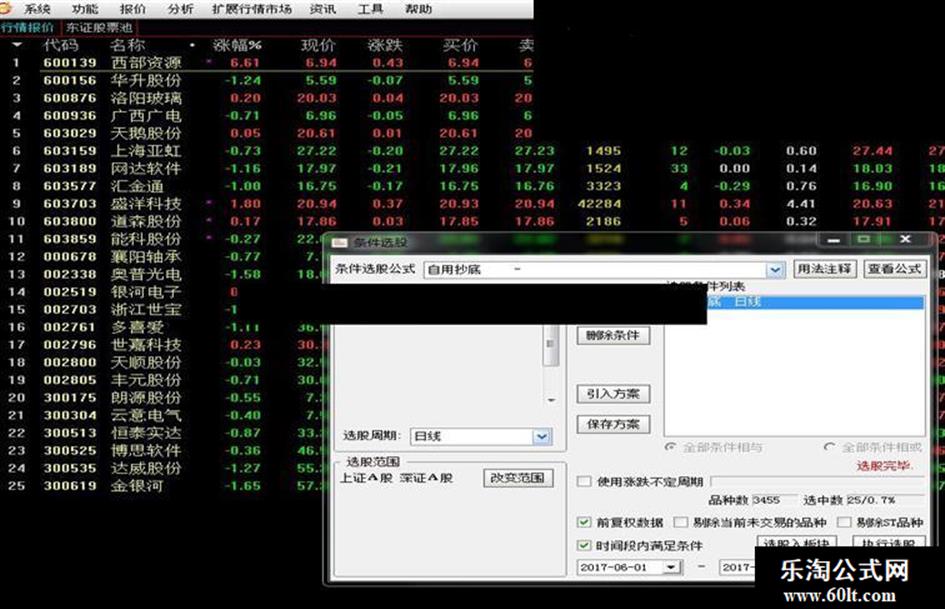Image resolution: width=945 pixels, height=609 pixels.
Task: Select stock row 300175 朗源股份
Action: [163, 397]
